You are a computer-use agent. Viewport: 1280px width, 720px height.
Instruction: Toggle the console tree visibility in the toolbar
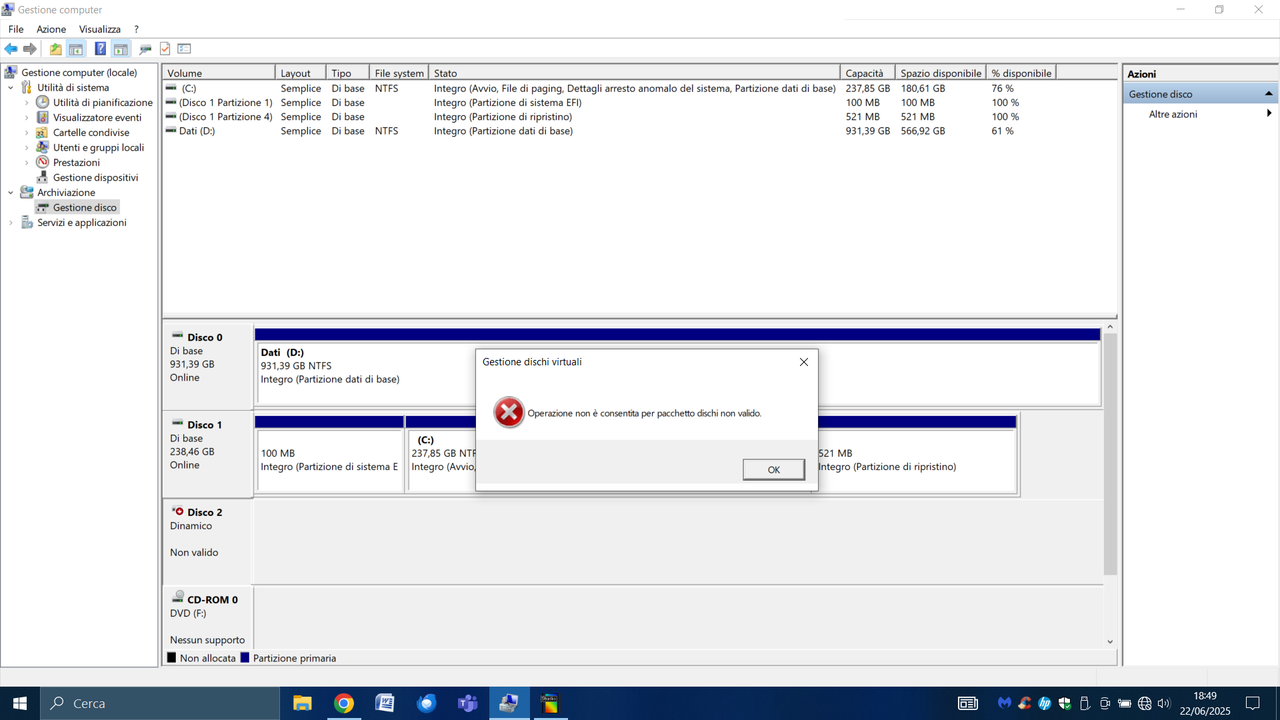point(75,48)
